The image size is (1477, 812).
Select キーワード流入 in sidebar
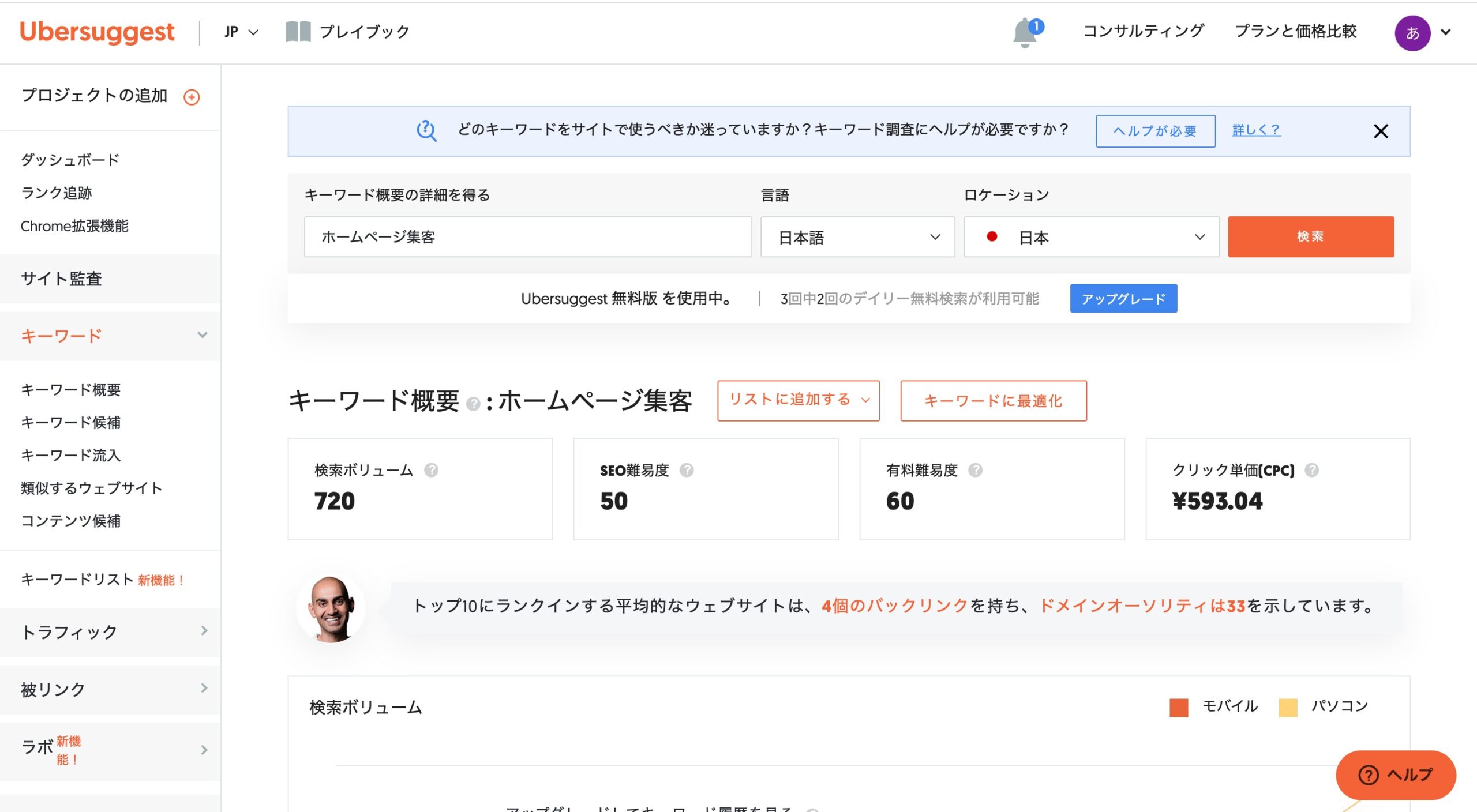(70, 455)
